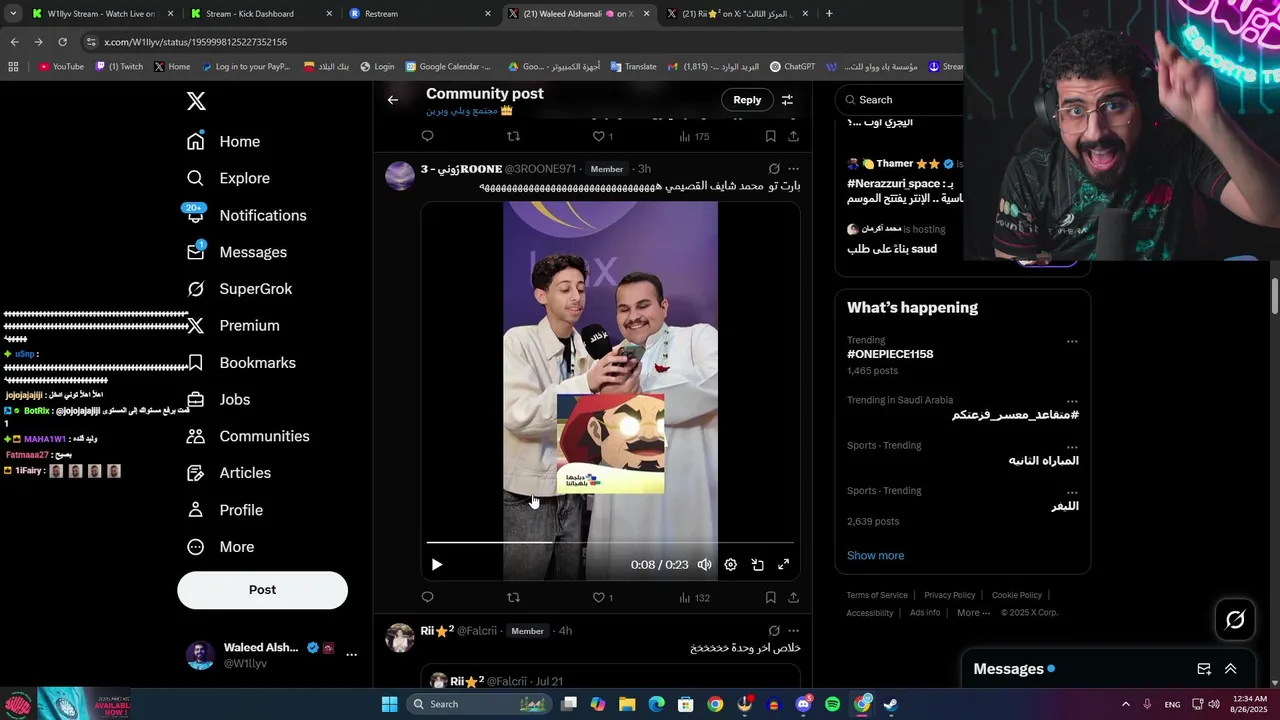1280x720 pixels.
Task: Bookmark the upper post with 175 views
Action: click(x=770, y=136)
